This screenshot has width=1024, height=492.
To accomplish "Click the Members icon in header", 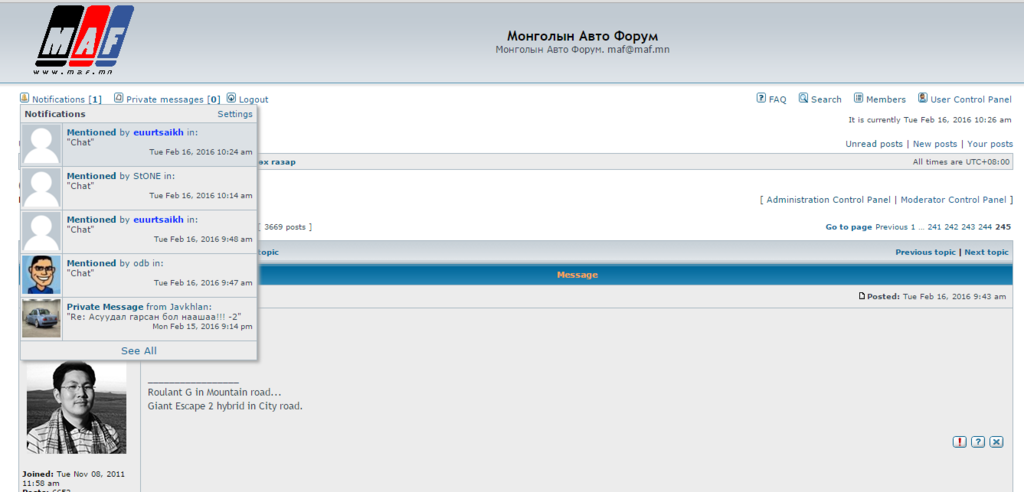I will point(859,99).
